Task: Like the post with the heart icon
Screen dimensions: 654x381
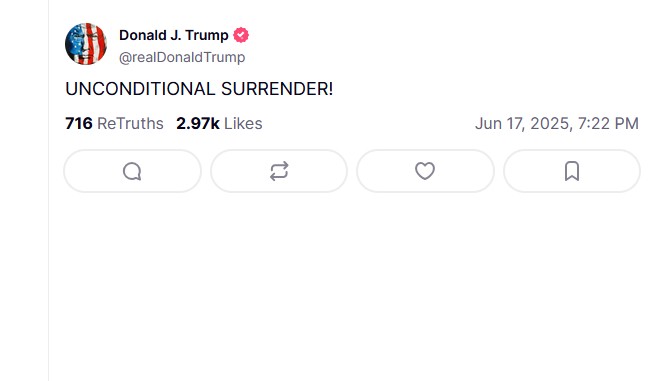Action: [425, 171]
